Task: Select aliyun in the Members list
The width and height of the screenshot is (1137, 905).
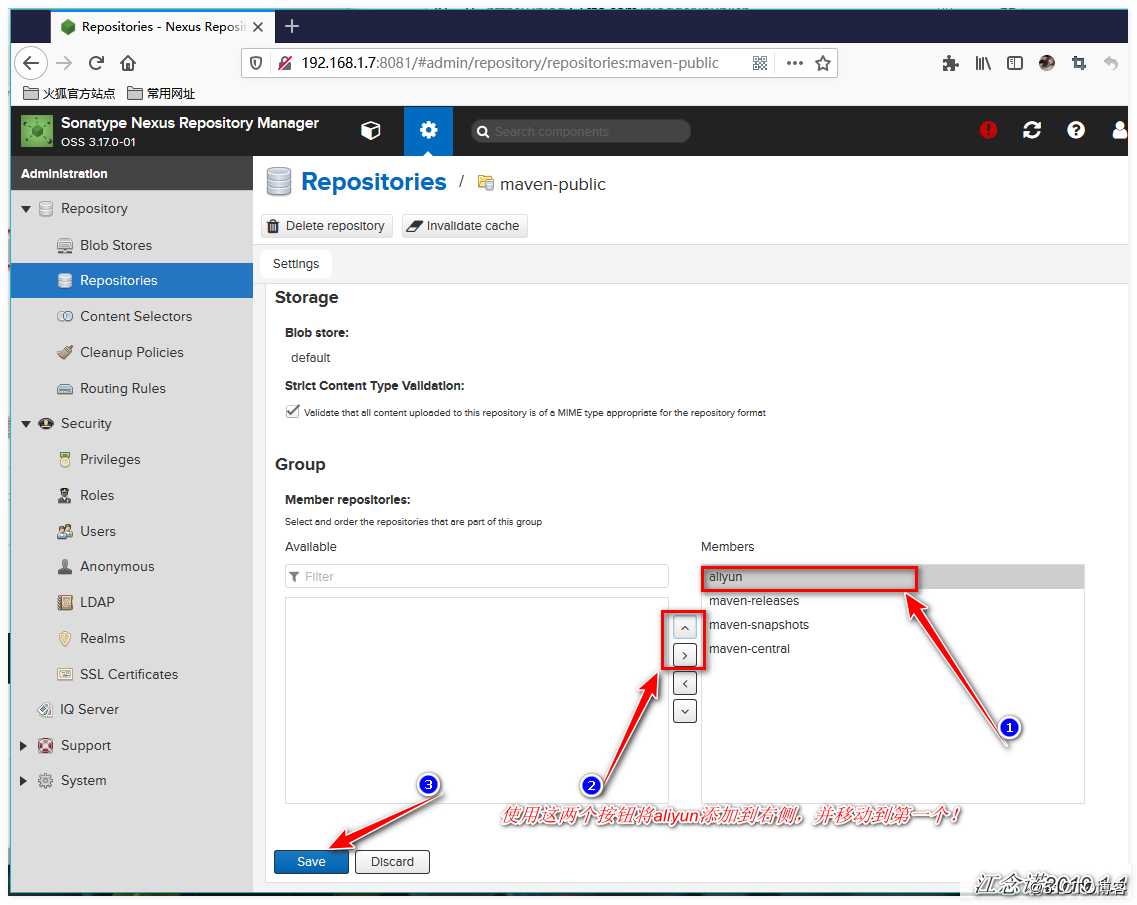Action: coord(893,577)
